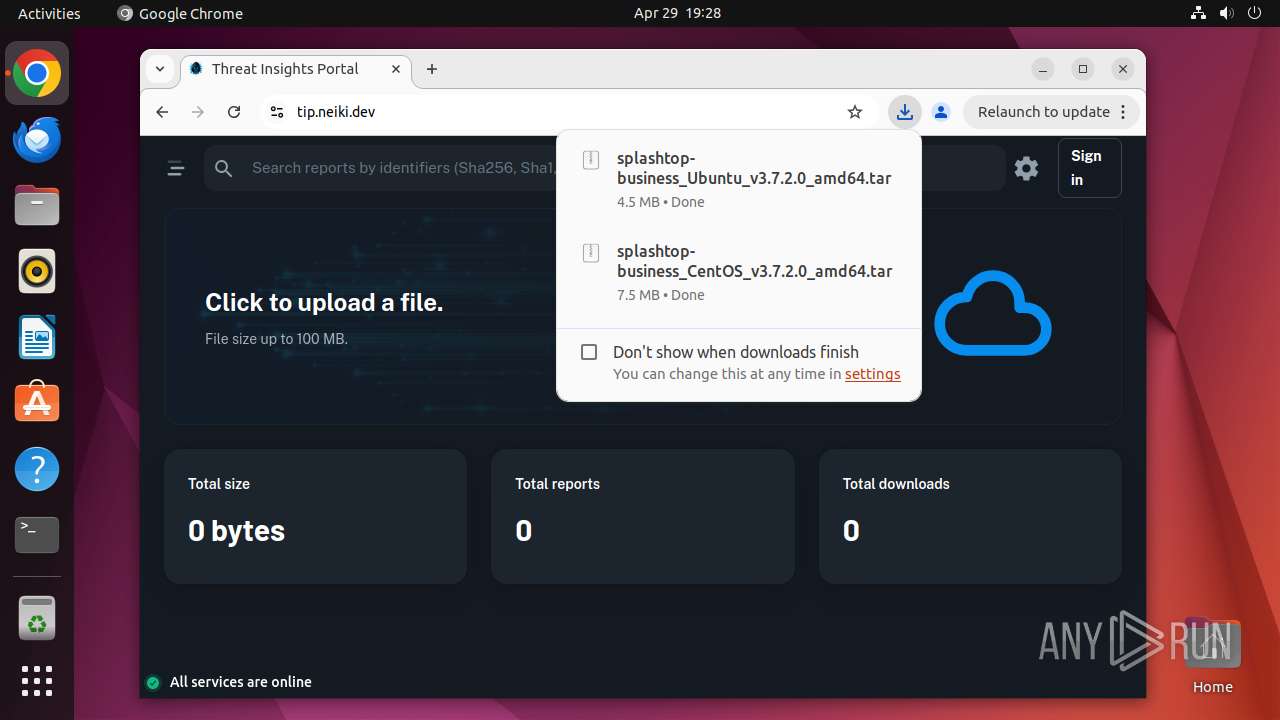The width and height of the screenshot is (1280, 720).
Task: Click to upload a file area
Action: coord(642,317)
